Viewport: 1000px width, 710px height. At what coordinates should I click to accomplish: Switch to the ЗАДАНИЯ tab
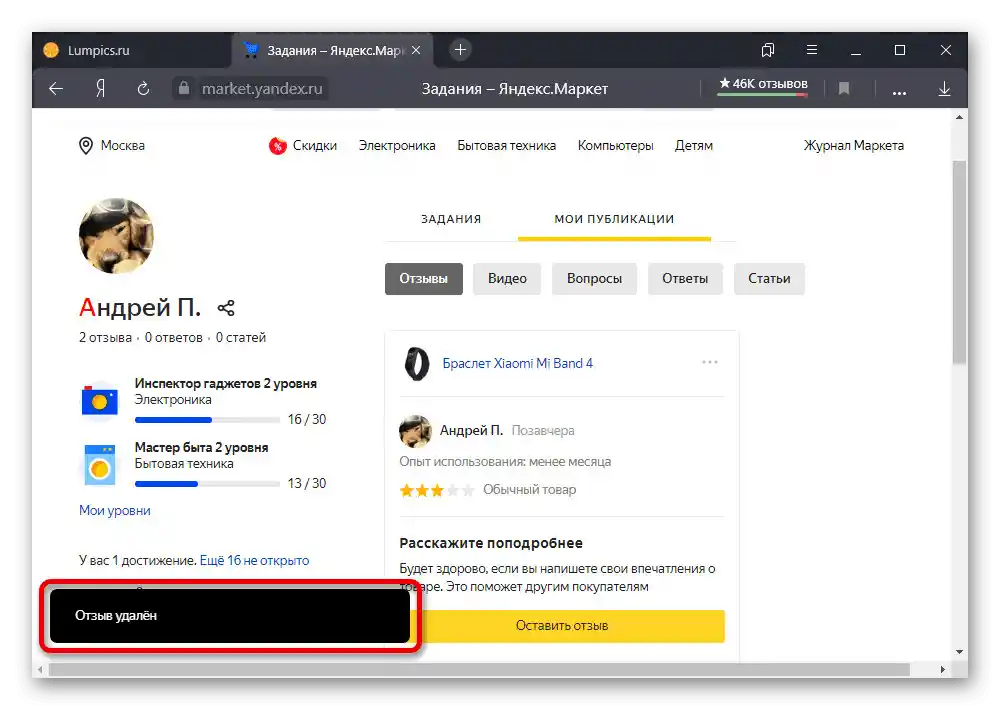coord(451,219)
